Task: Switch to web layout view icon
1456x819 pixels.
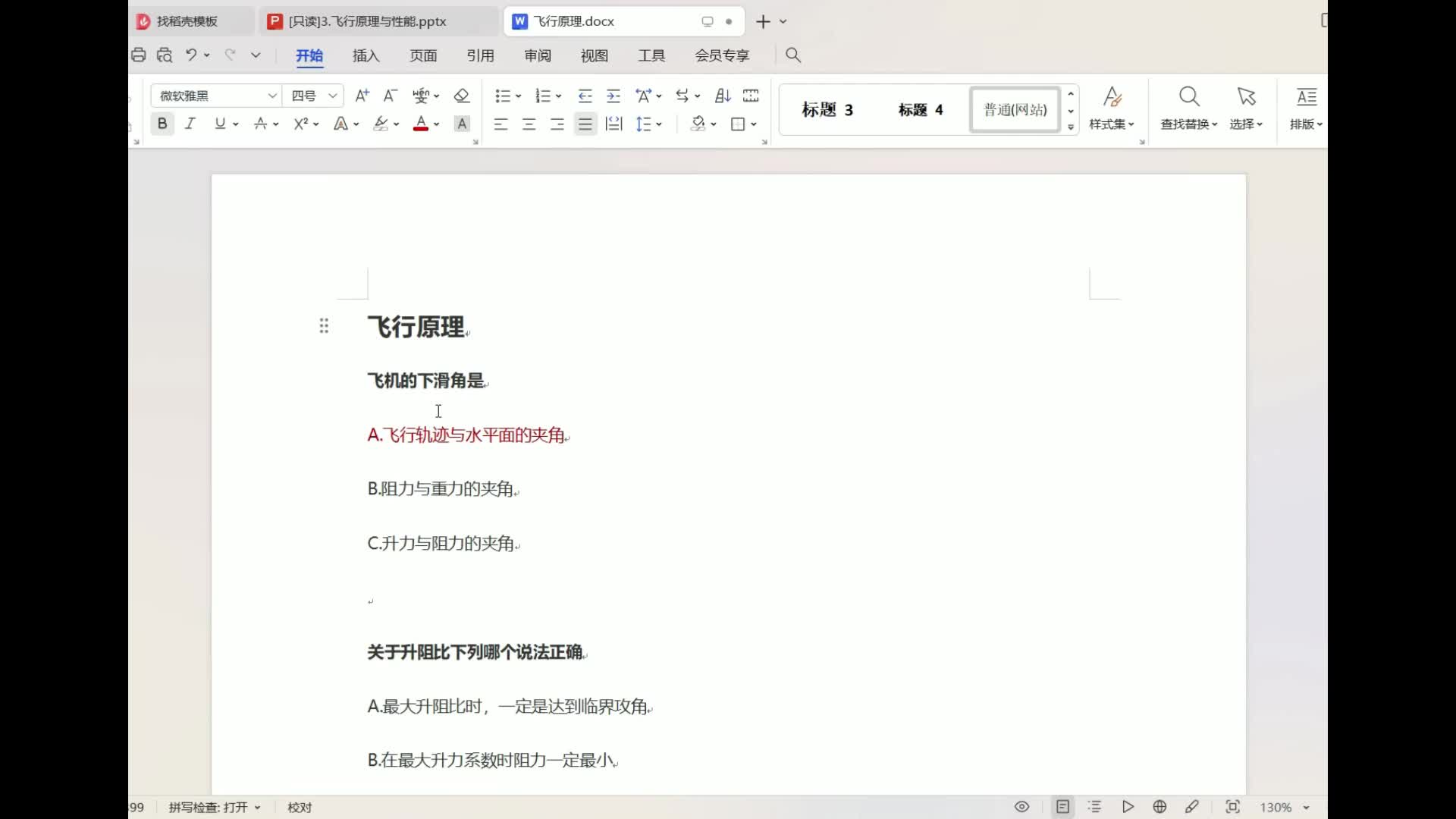Action: click(1159, 807)
